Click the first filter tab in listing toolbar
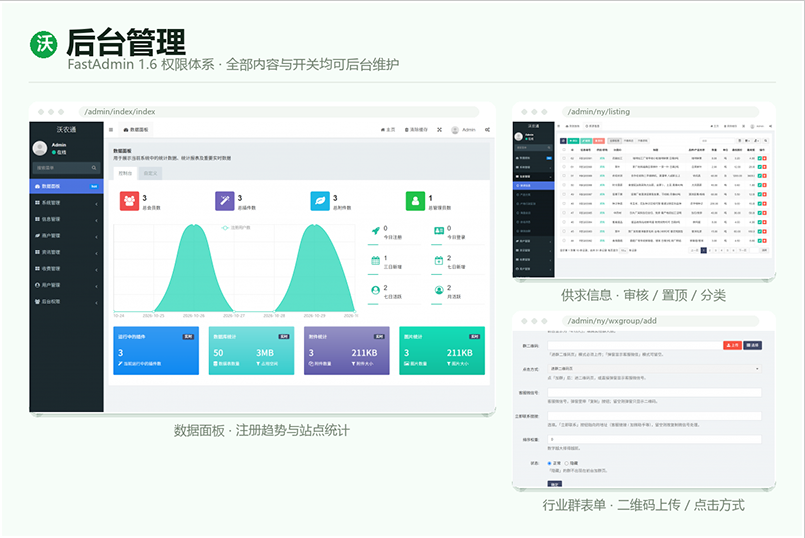Viewport: 805px width, 538px height. point(615,141)
